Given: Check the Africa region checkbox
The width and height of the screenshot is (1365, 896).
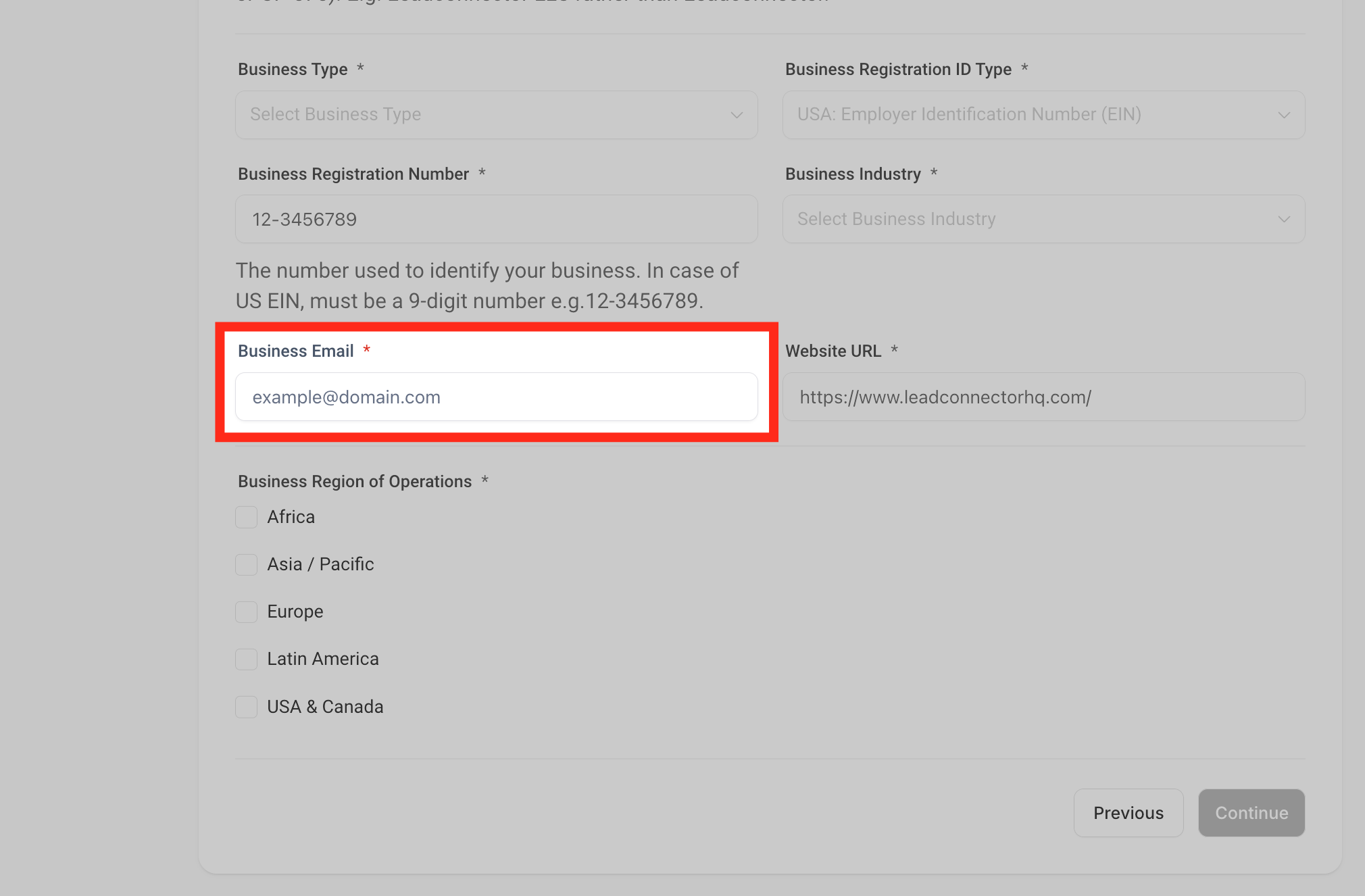Looking at the screenshot, I should point(246,517).
